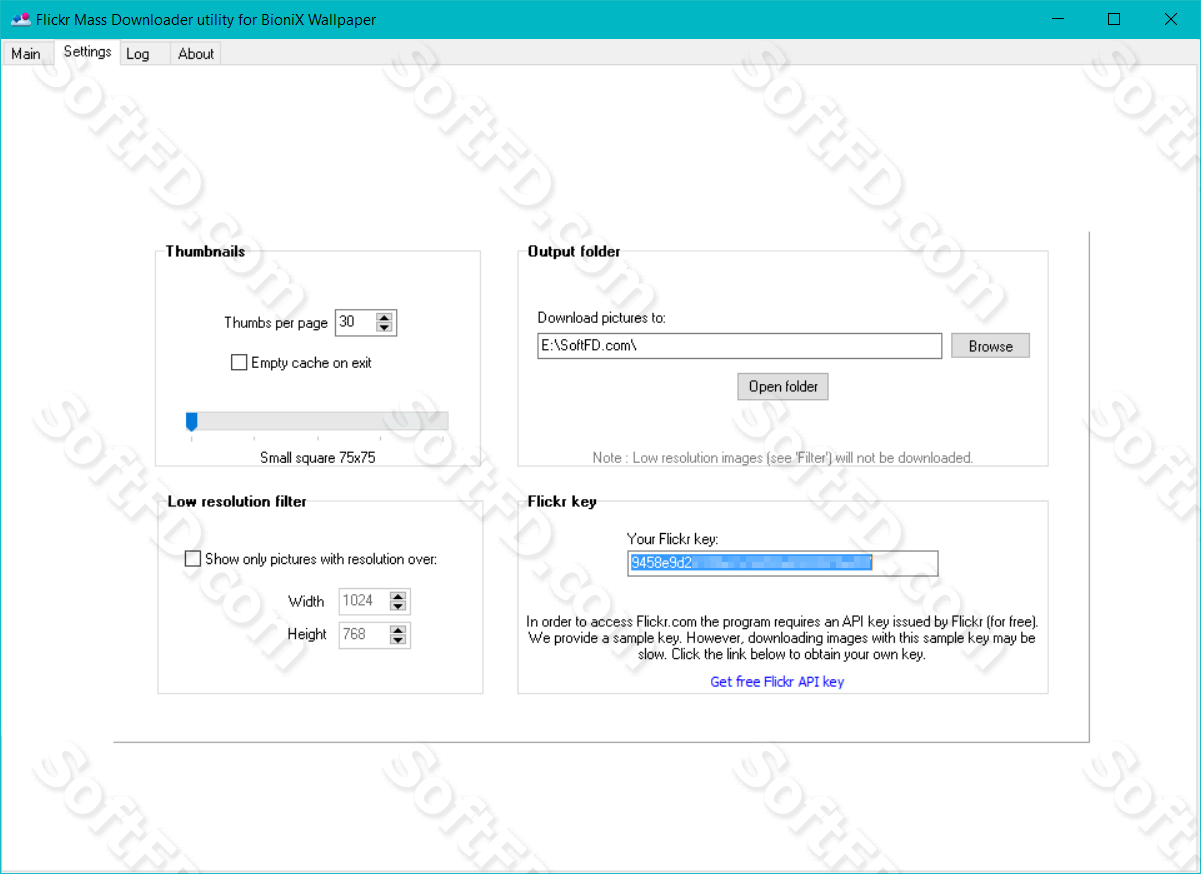Click the Open folder button
This screenshot has width=1201, height=874.
click(x=783, y=386)
